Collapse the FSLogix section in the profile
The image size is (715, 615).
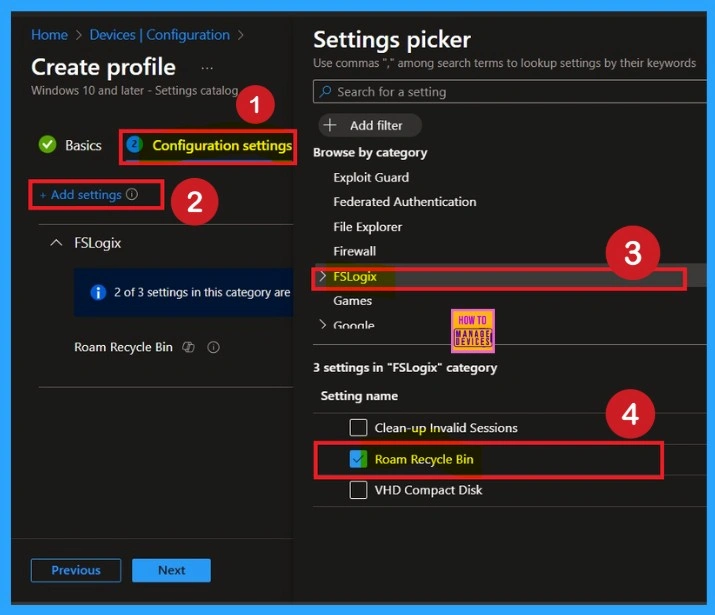click(55, 243)
